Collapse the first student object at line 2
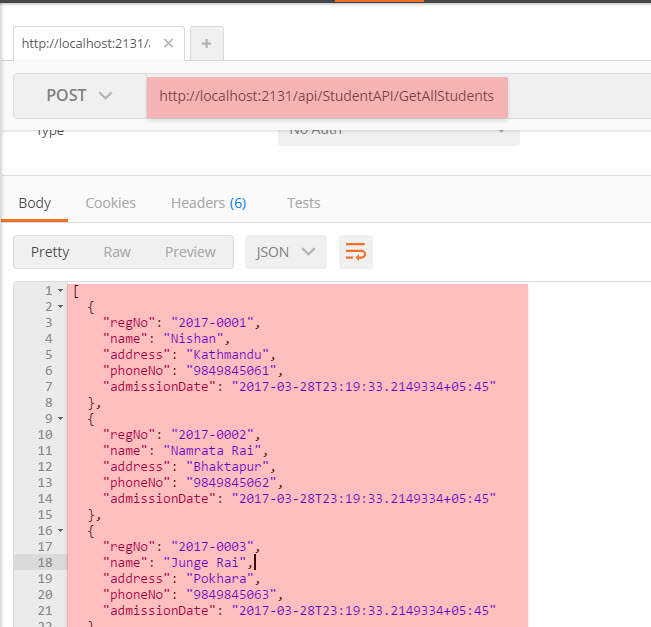 click(60, 307)
